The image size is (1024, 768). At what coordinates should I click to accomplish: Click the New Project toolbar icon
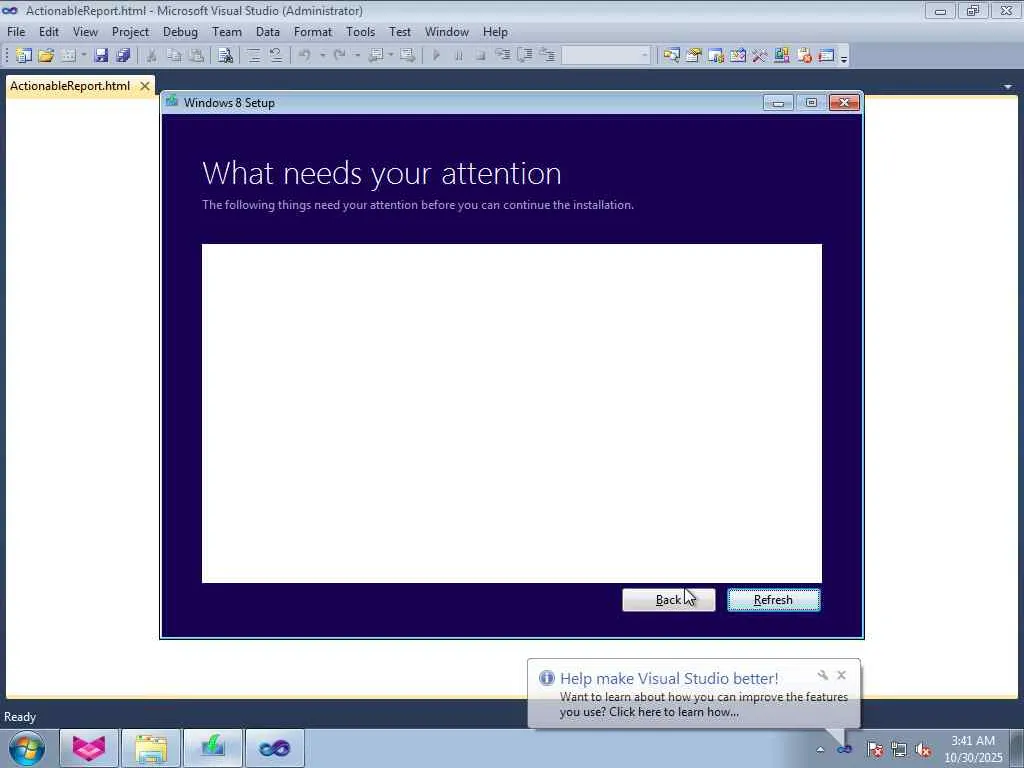click(24, 56)
